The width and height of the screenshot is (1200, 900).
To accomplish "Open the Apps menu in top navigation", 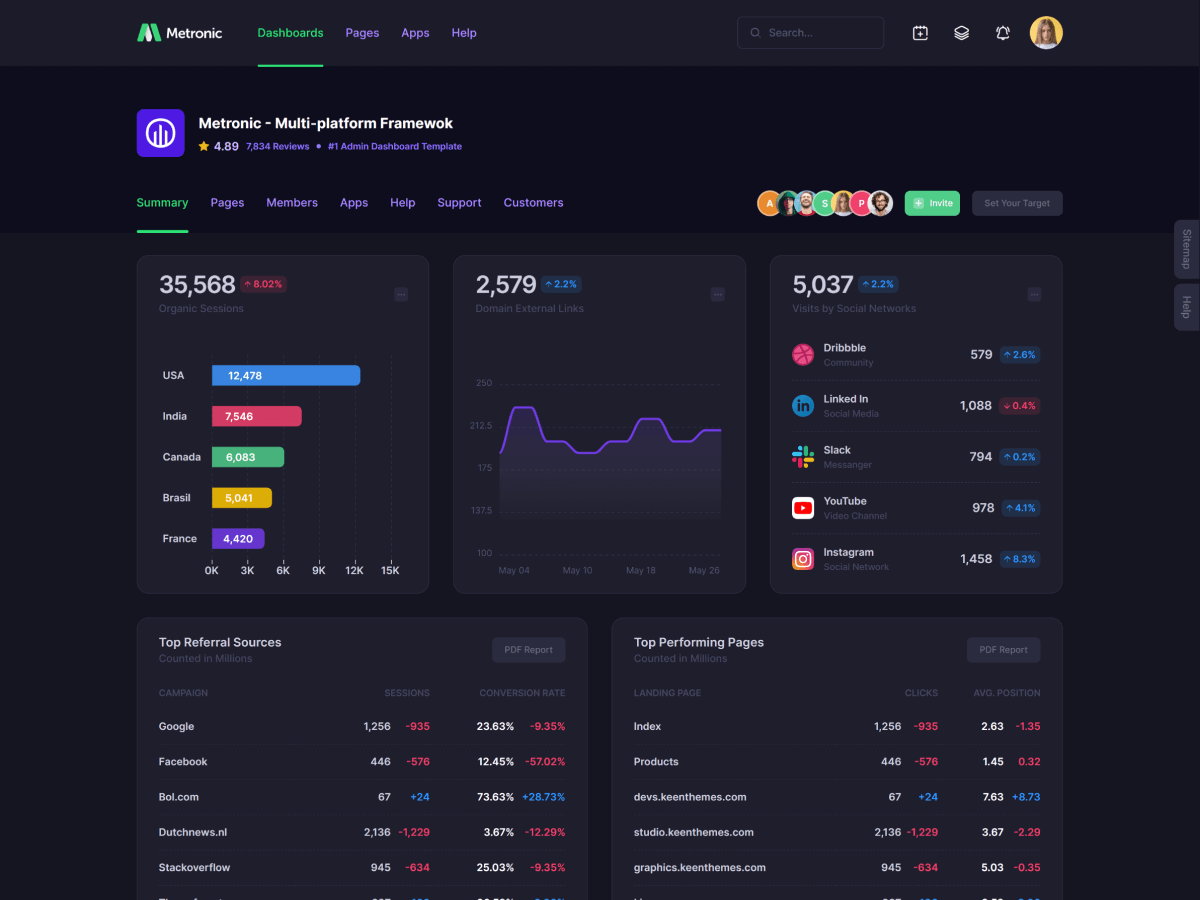I will point(415,33).
